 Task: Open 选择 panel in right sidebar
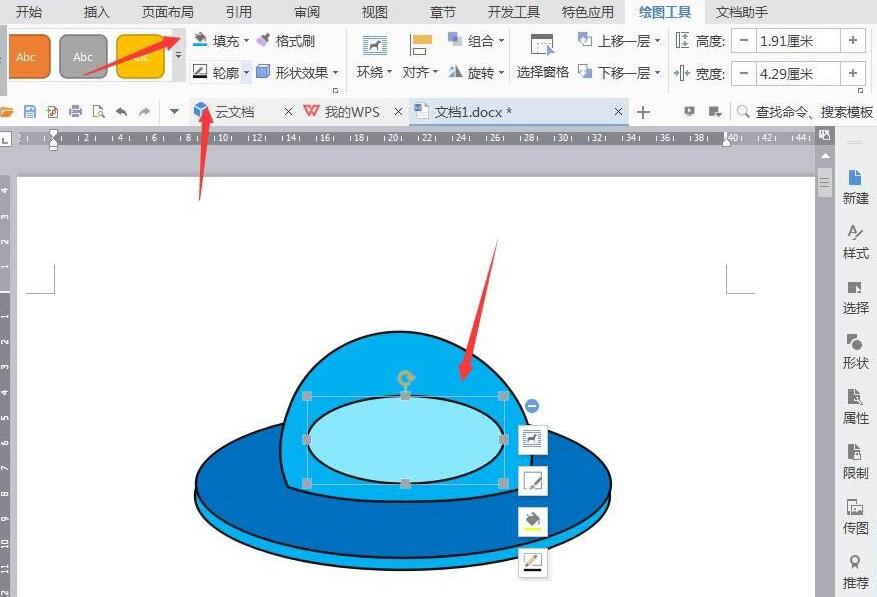pos(855,297)
